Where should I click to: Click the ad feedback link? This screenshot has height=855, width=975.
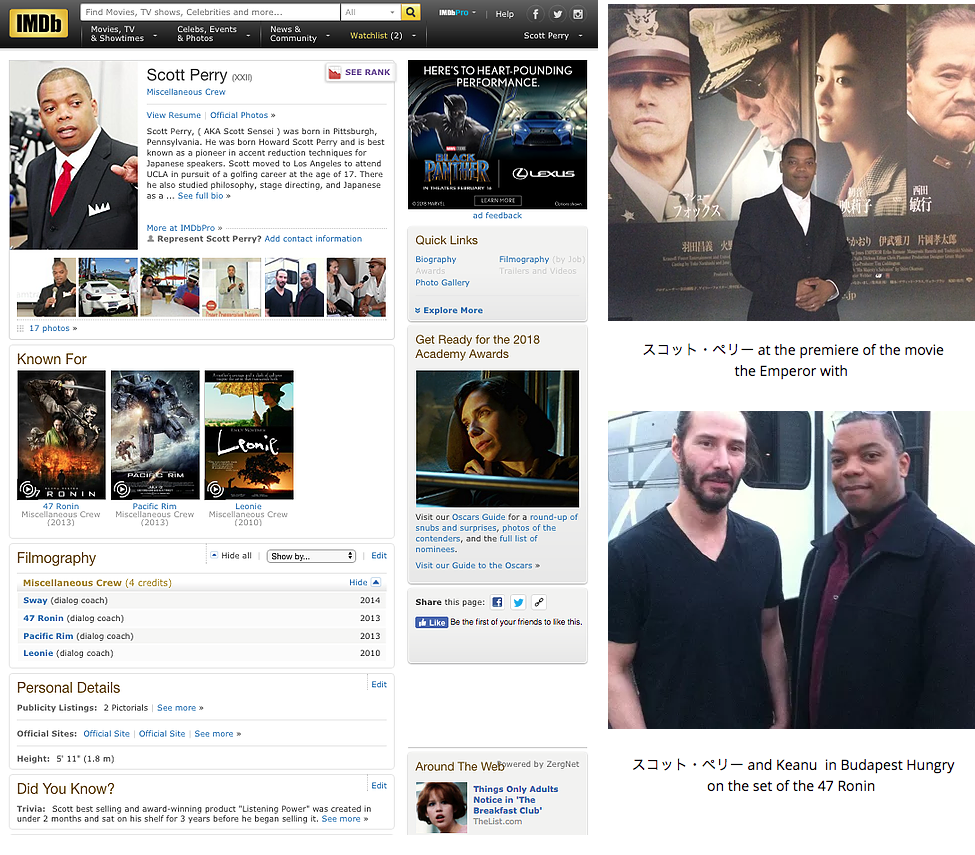[497, 216]
